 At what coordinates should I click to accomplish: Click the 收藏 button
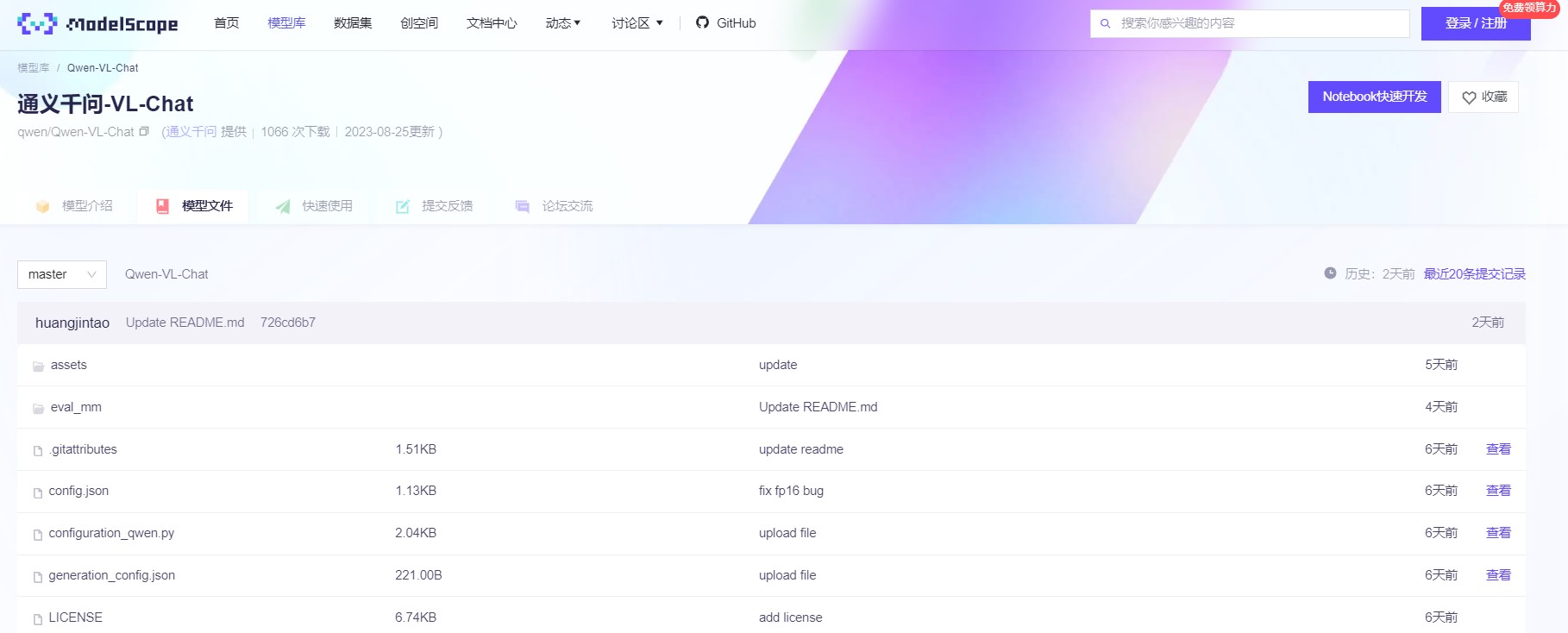1483,97
